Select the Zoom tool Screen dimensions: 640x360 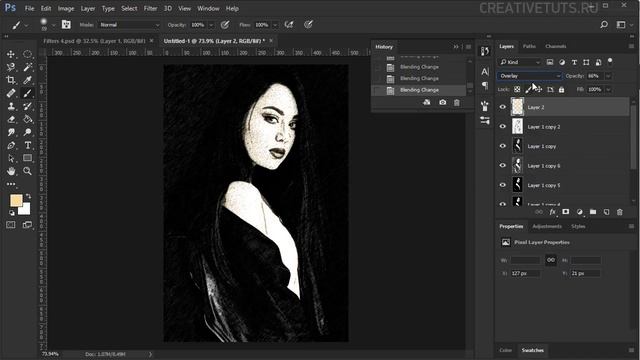coord(27,171)
